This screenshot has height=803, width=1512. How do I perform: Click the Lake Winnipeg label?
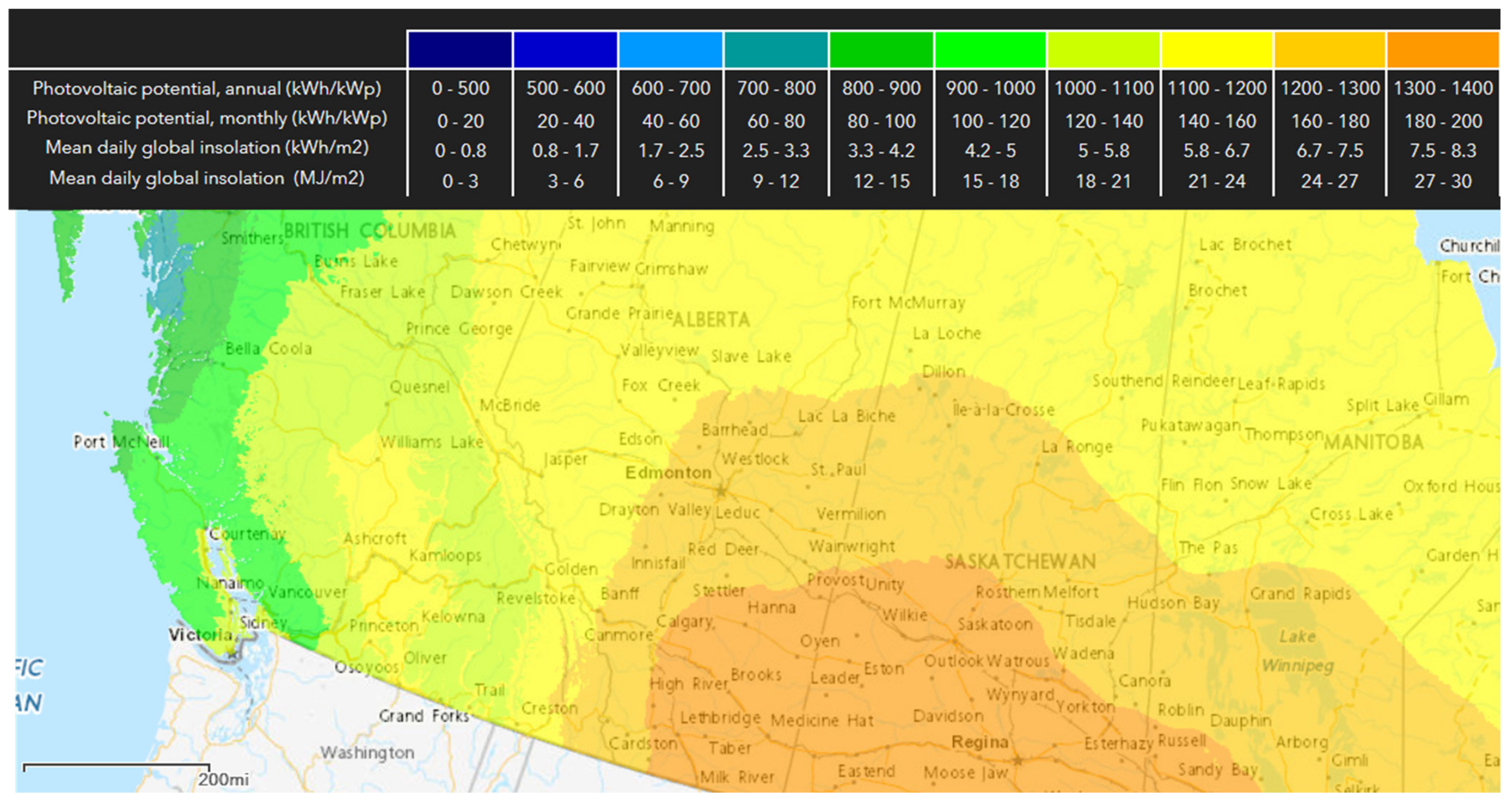[1298, 651]
